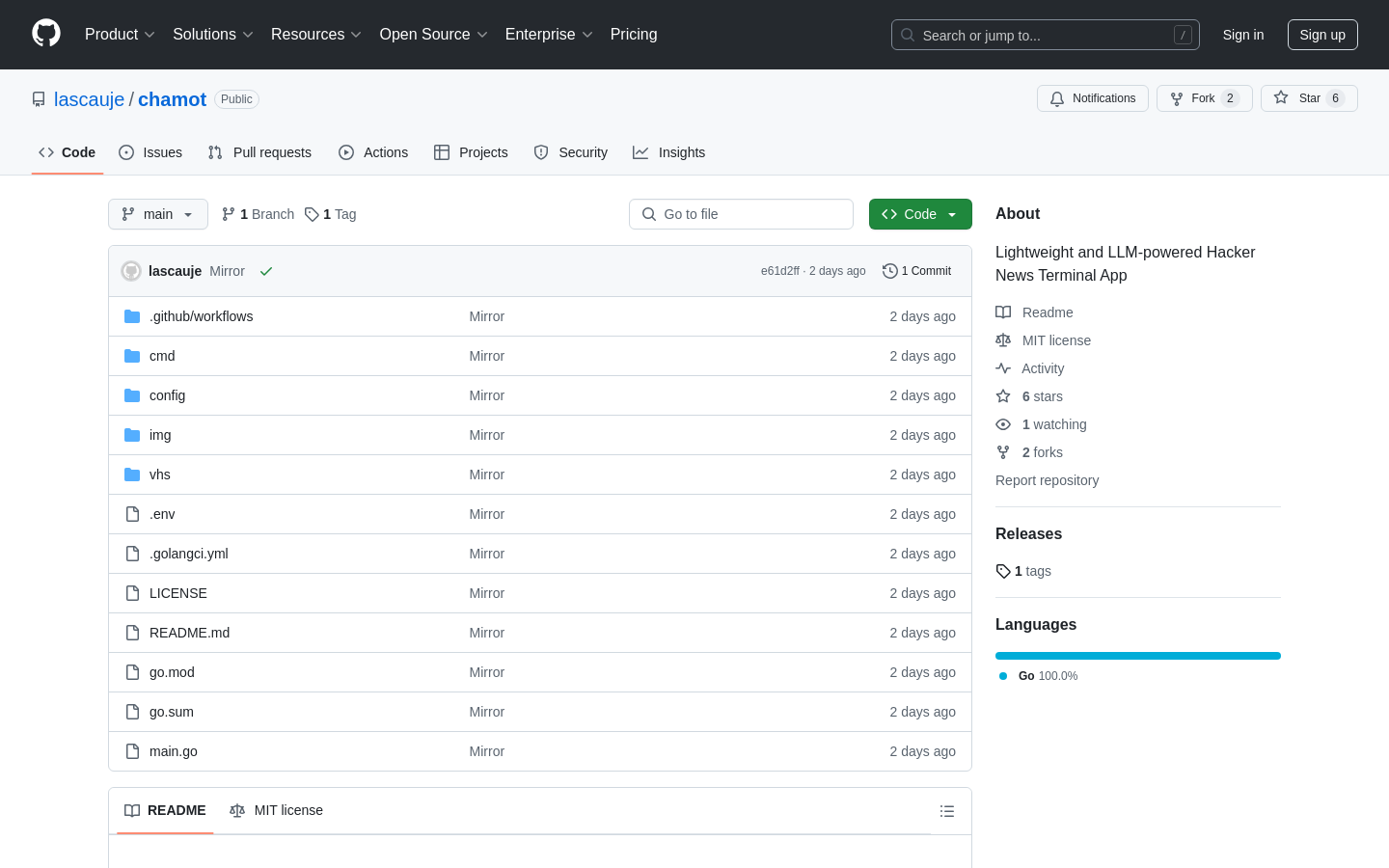Open the Actions tab

click(x=373, y=152)
